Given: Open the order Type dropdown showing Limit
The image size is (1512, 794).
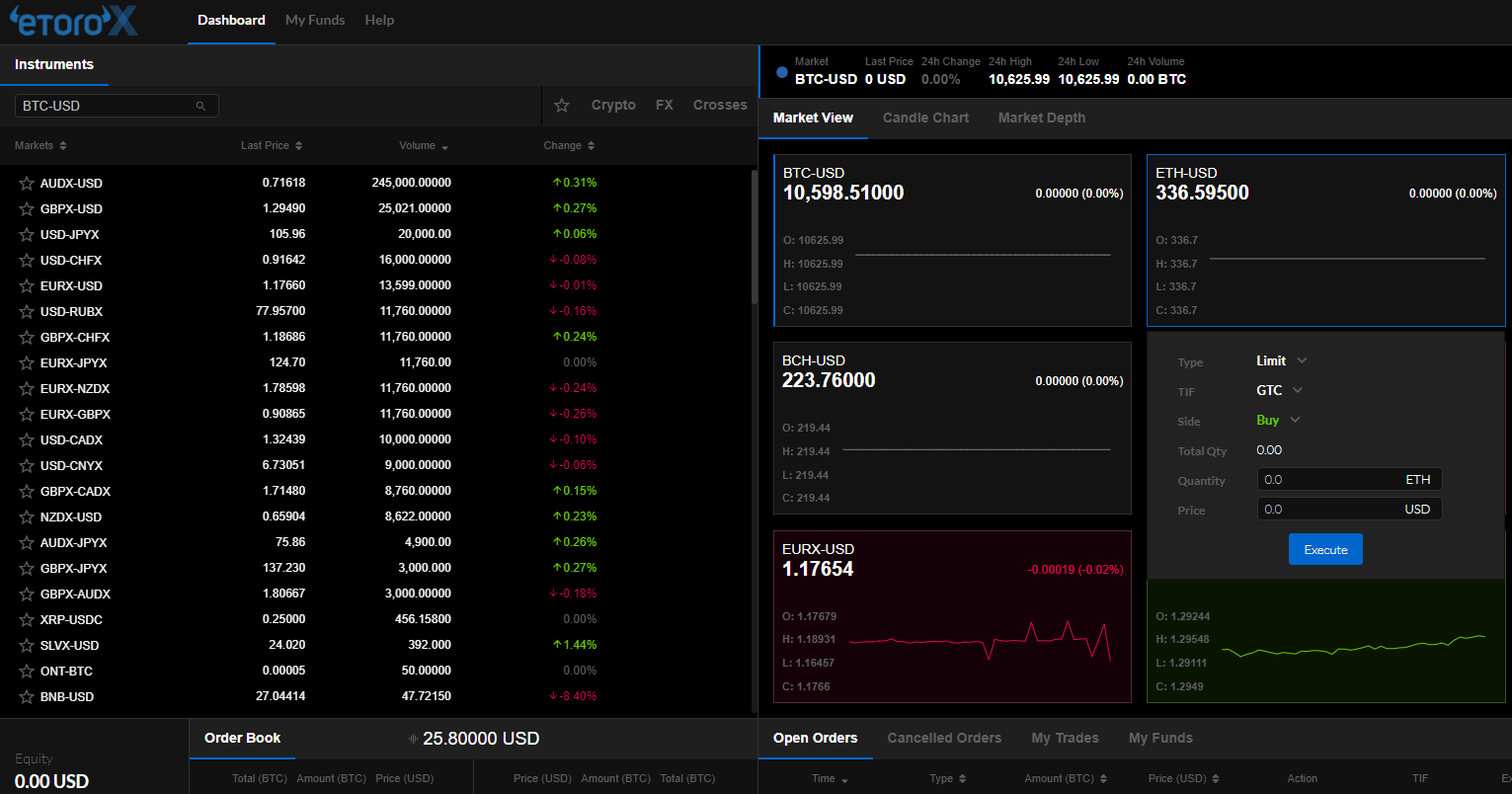Looking at the screenshot, I should [x=1280, y=360].
